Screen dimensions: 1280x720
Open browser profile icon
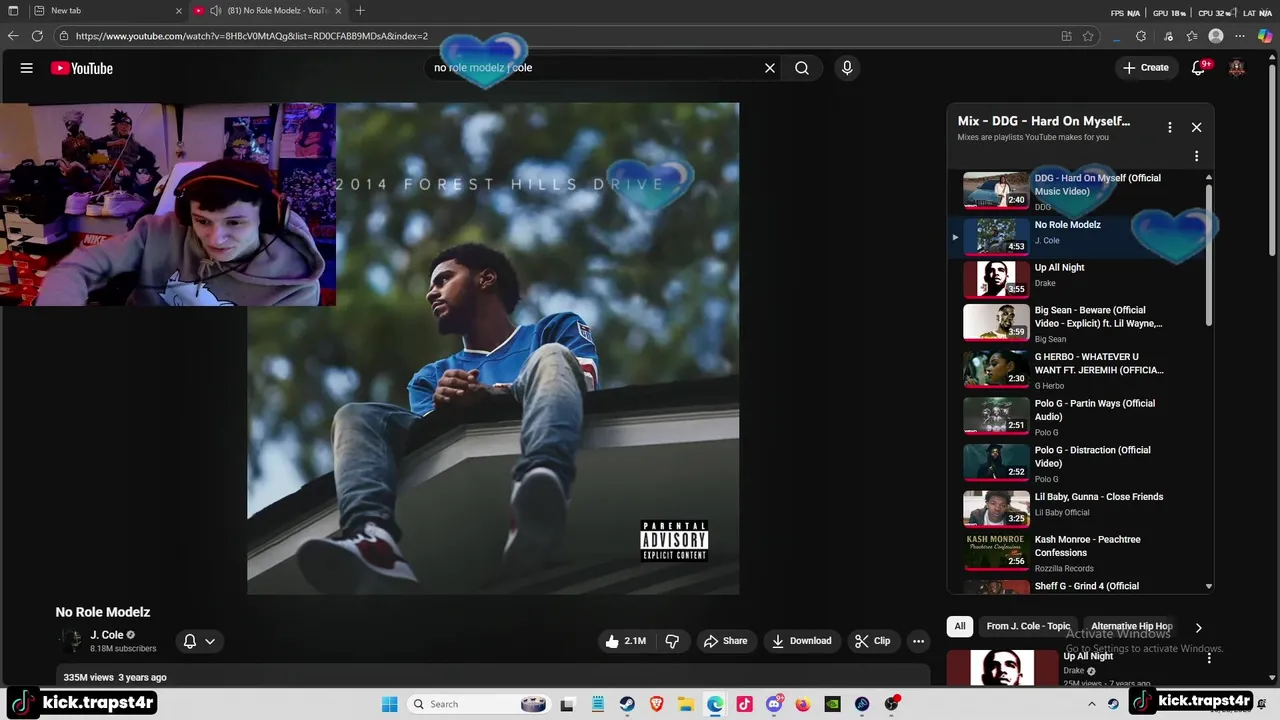pyautogui.click(x=1216, y=36)
